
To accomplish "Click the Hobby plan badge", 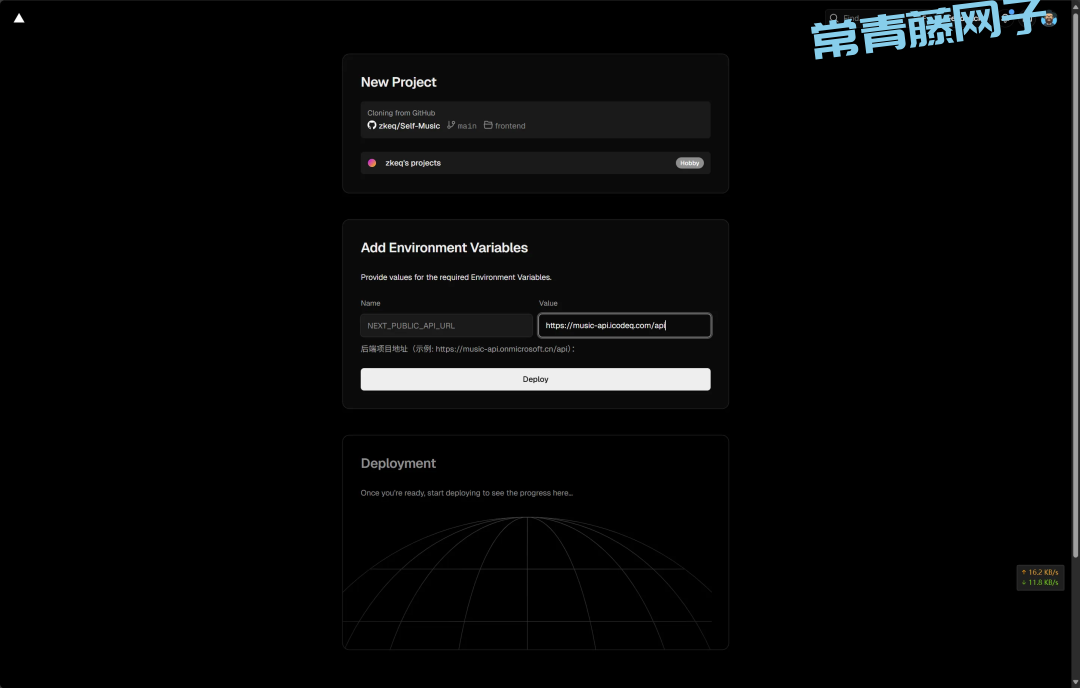I will tap(689, 163).
